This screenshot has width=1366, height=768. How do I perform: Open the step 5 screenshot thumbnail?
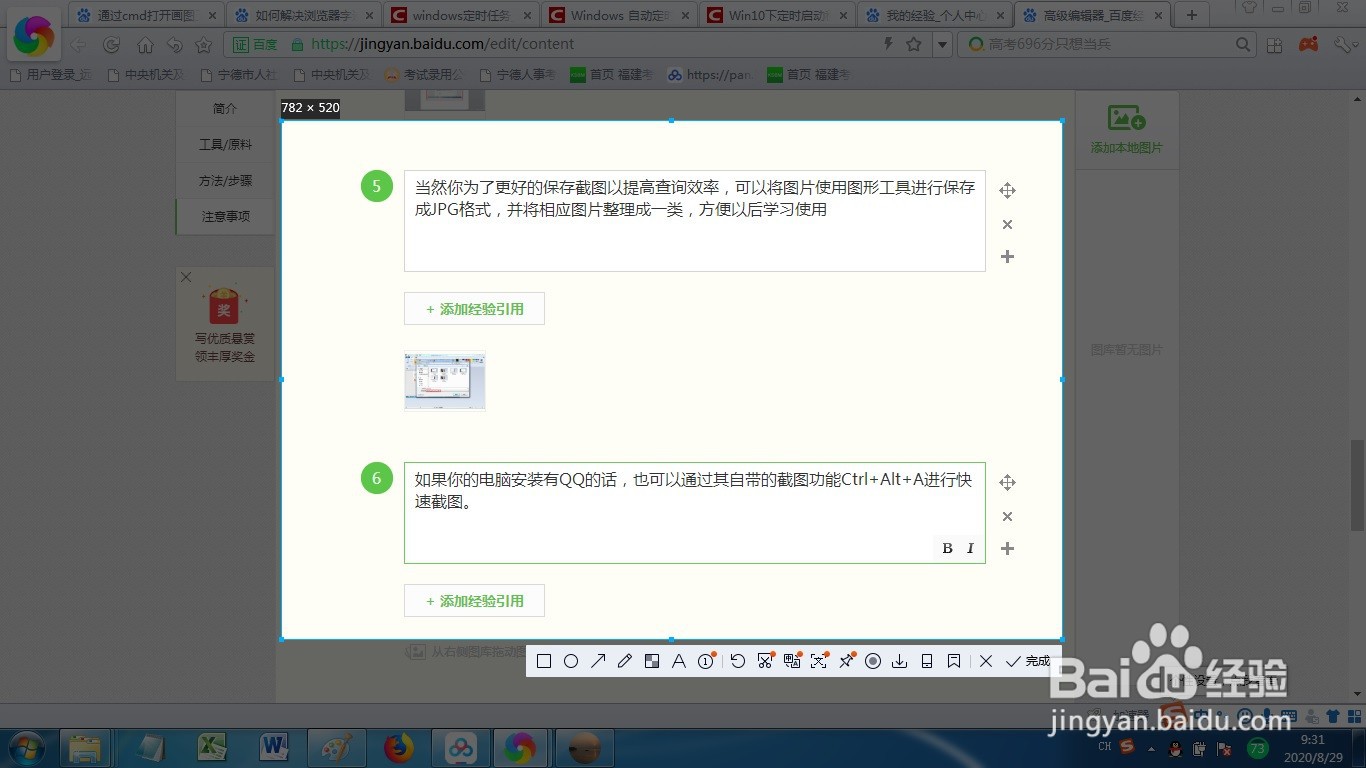click(444, 381)
